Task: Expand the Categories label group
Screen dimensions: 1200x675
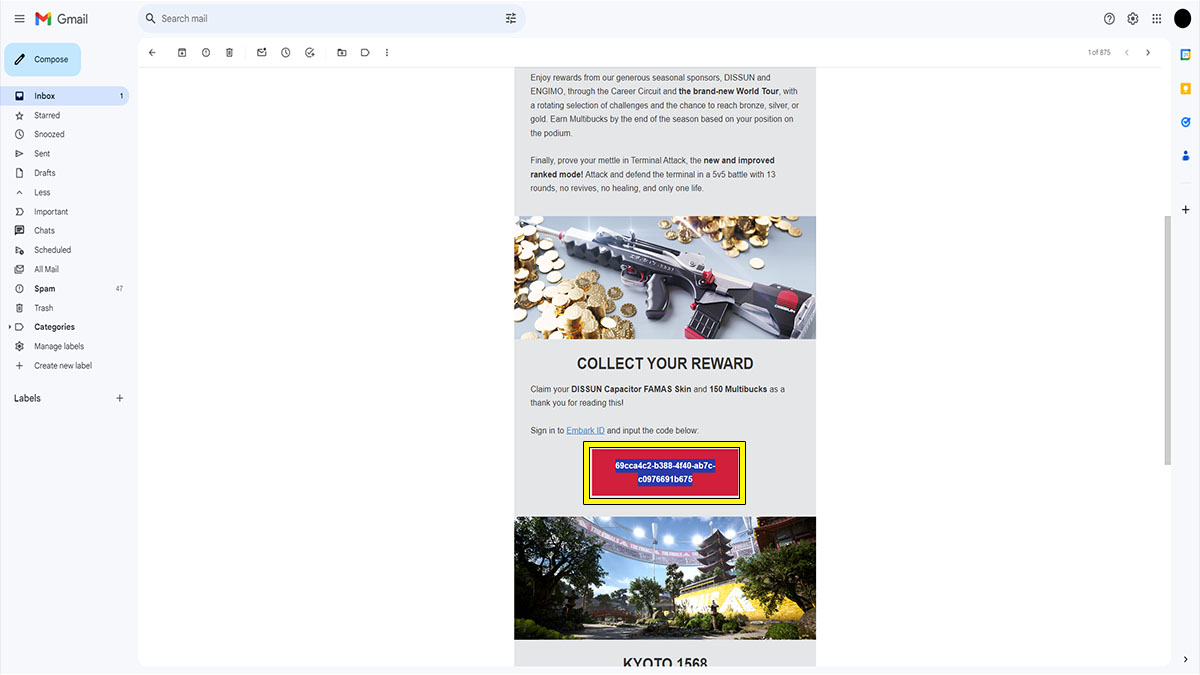Action: (9, 326)
